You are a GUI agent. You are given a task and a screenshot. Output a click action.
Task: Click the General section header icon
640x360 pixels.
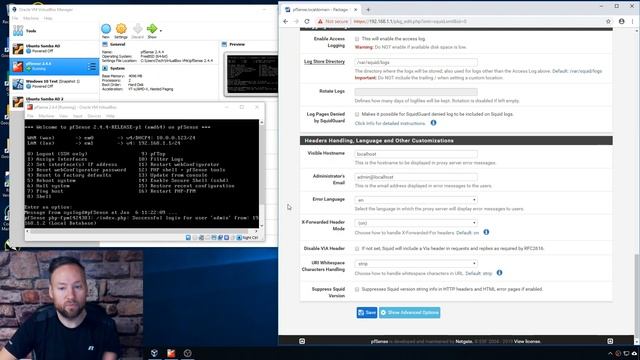point(105,44)
